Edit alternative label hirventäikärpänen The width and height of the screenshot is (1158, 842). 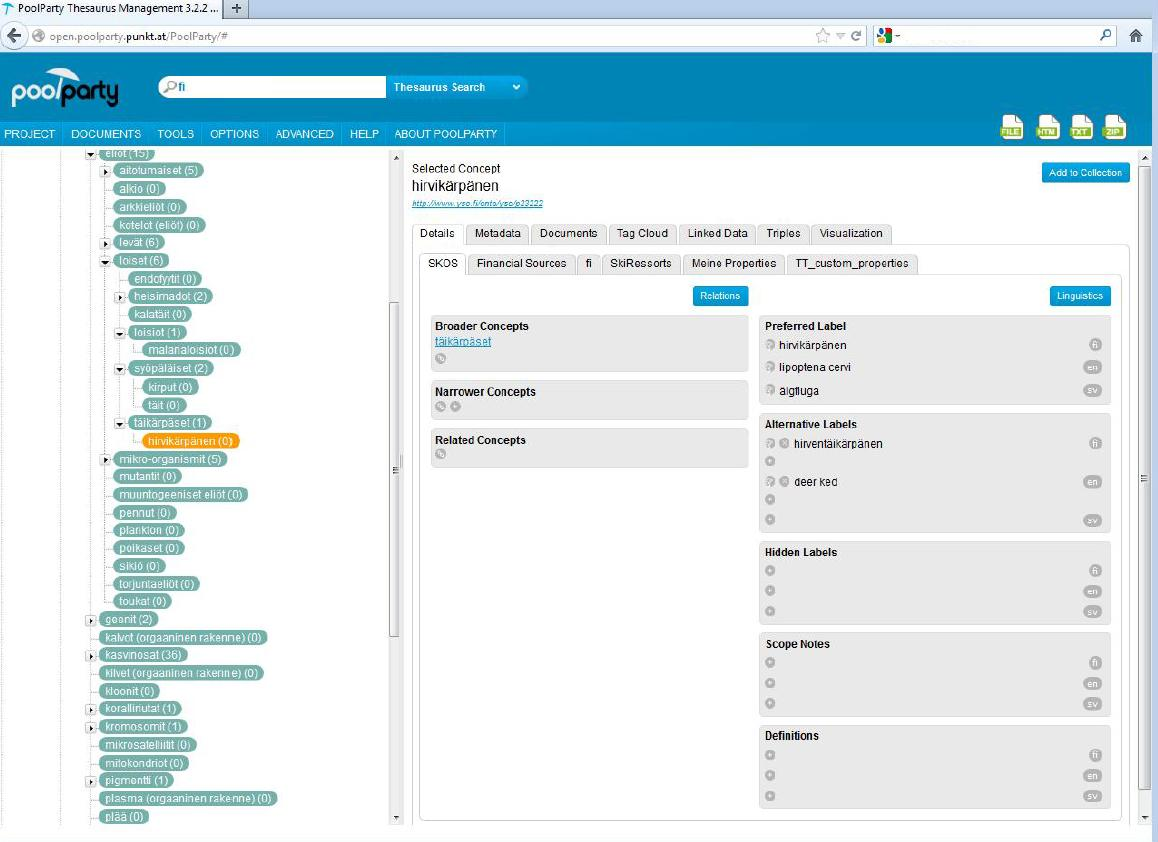(x=770, y=443)
